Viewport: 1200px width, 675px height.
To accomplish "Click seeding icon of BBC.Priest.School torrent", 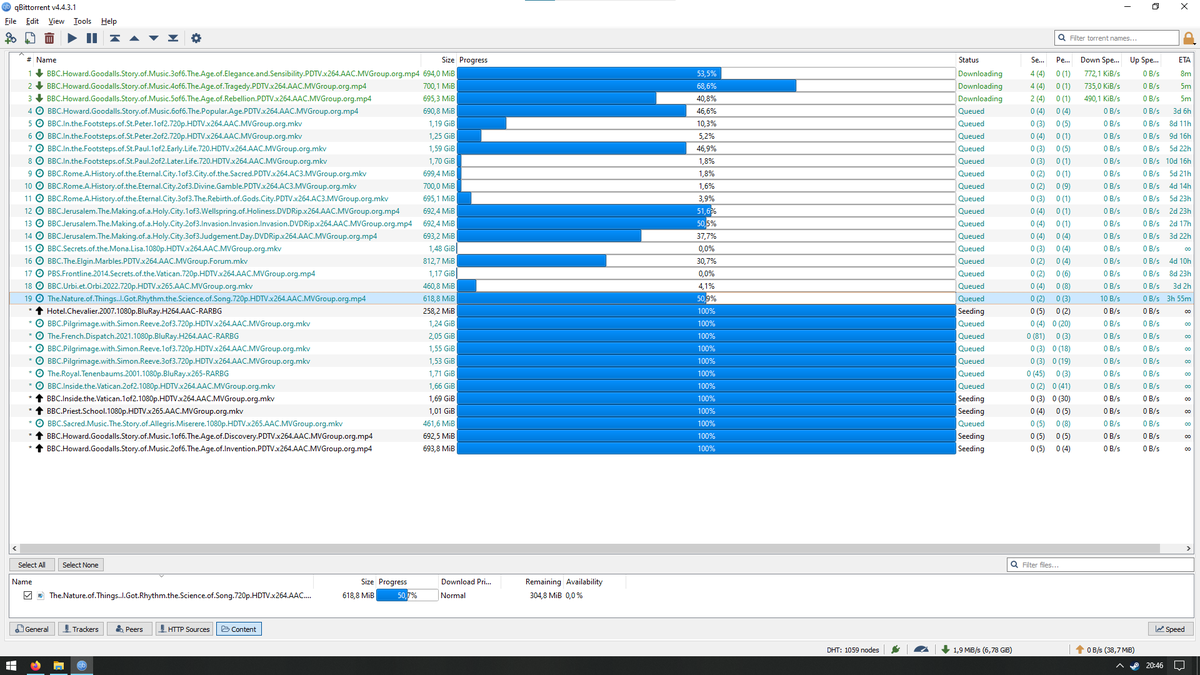I will pos(38,411).
